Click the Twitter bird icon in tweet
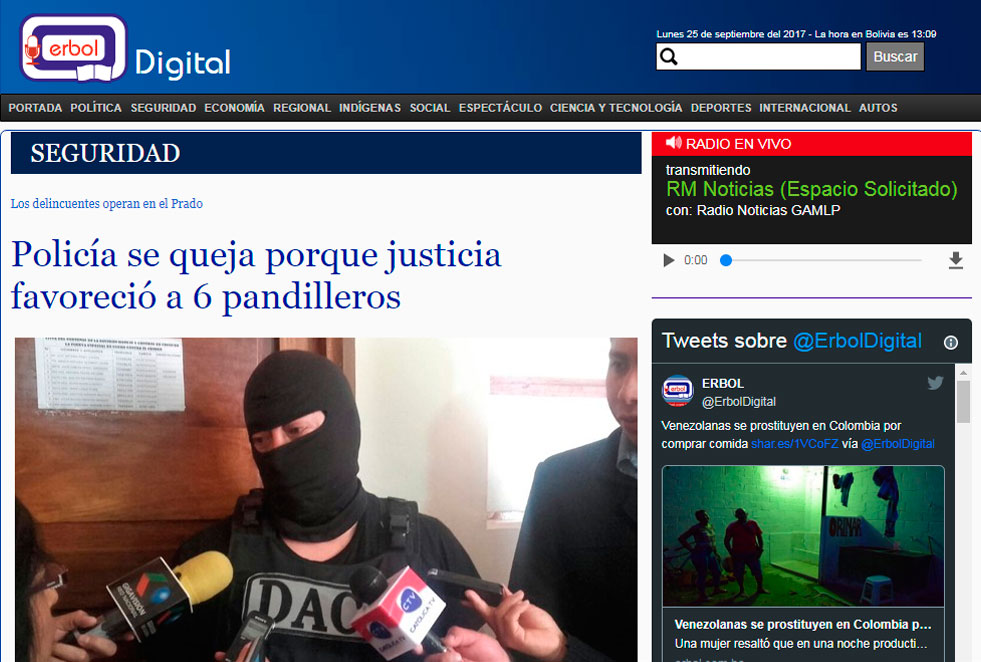 pyautogui.click(x=935, y=382)
